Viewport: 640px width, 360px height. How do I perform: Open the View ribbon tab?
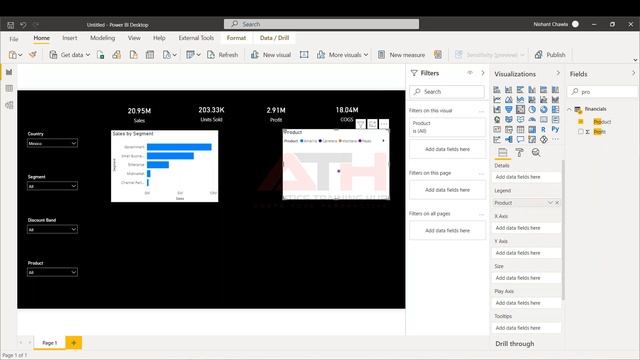click(134, 38)
